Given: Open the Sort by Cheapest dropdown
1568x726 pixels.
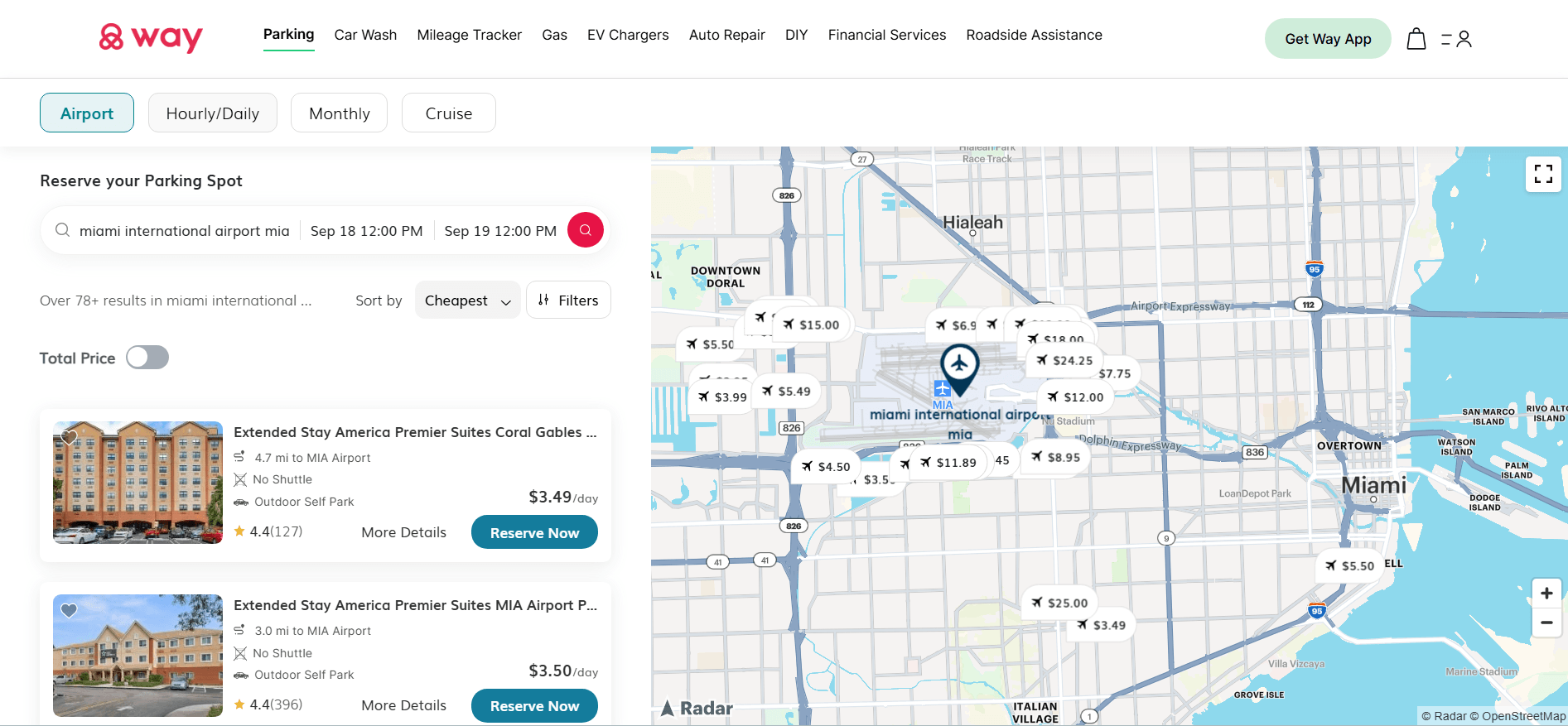Looking at the screenshot, I should [468, 300].
